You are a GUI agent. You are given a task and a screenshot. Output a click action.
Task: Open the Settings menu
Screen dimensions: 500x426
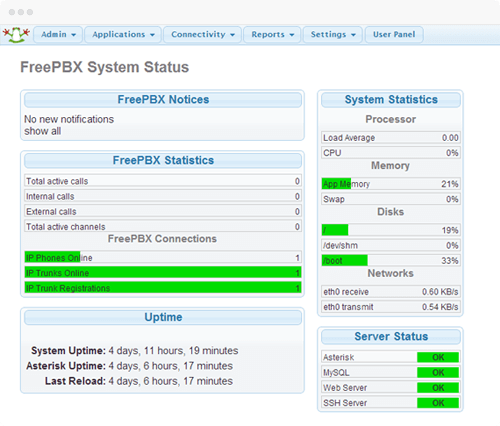tap(333, 35)
